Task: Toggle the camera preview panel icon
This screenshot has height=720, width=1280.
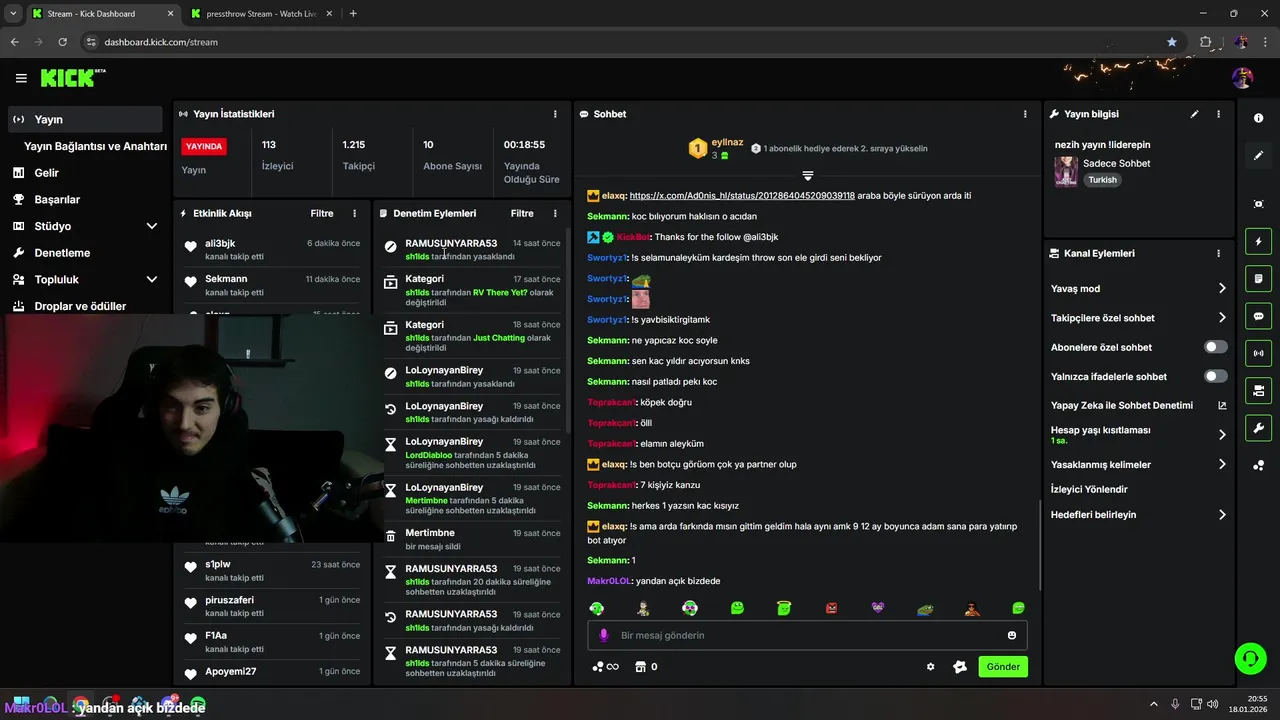Action: 1258,390
